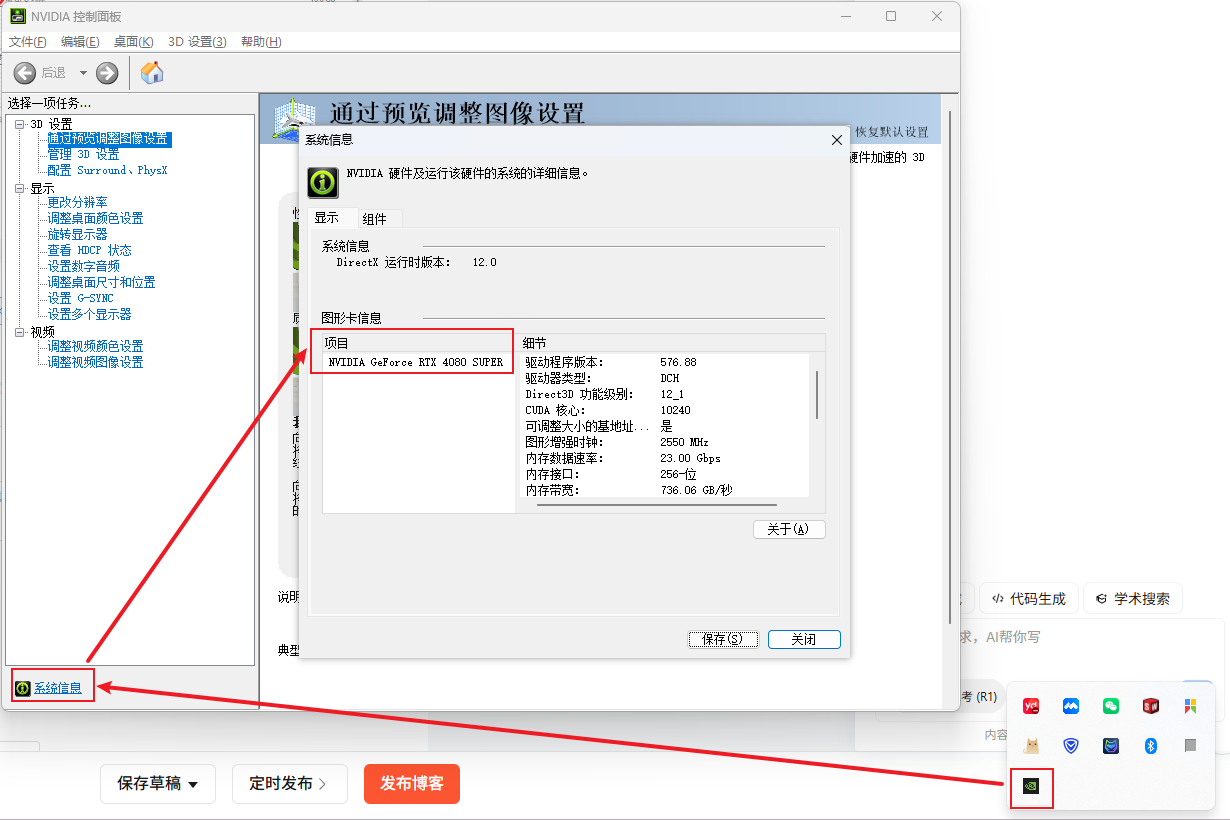Select 设置数字音频 in the tree

[x=83, y=267]
